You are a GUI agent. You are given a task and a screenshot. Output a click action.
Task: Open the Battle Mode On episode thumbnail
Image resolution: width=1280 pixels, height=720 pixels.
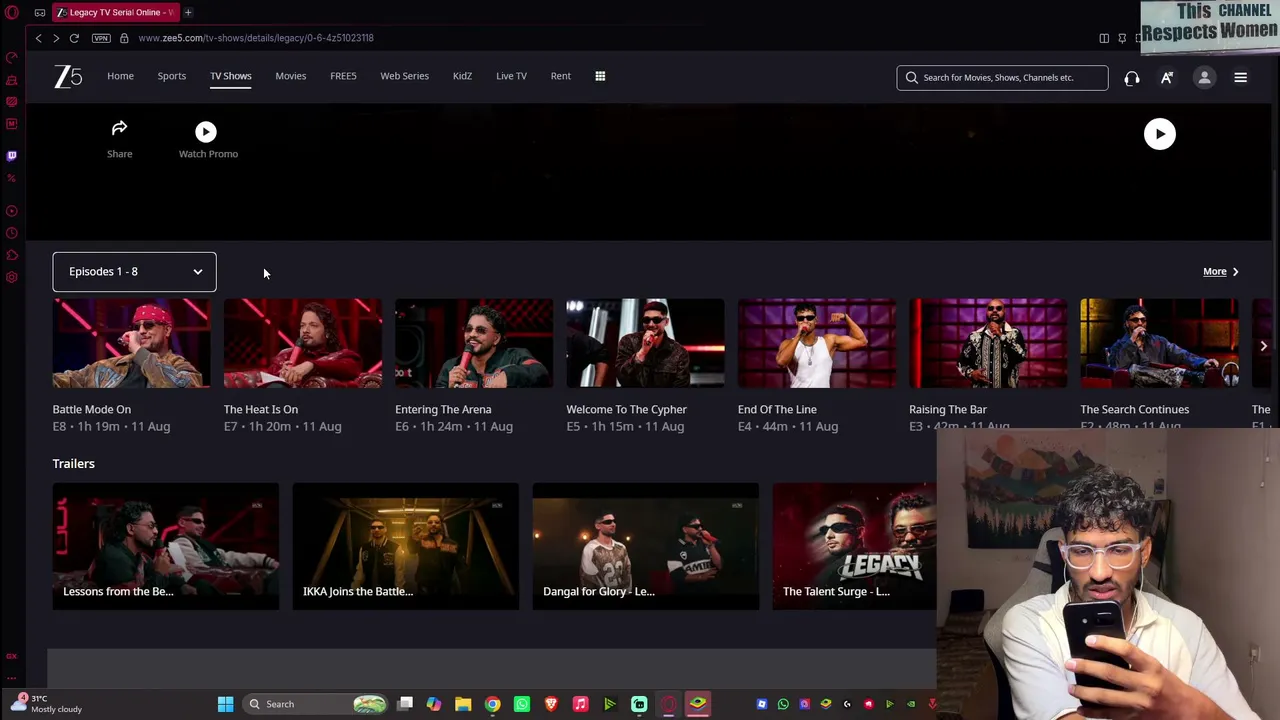pyautogui.click(x=131, y=343)
